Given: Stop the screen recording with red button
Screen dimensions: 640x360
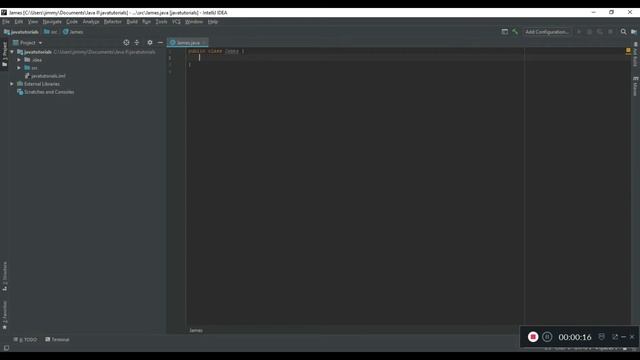Looking at the screenshot, I should tap(533, 337).
